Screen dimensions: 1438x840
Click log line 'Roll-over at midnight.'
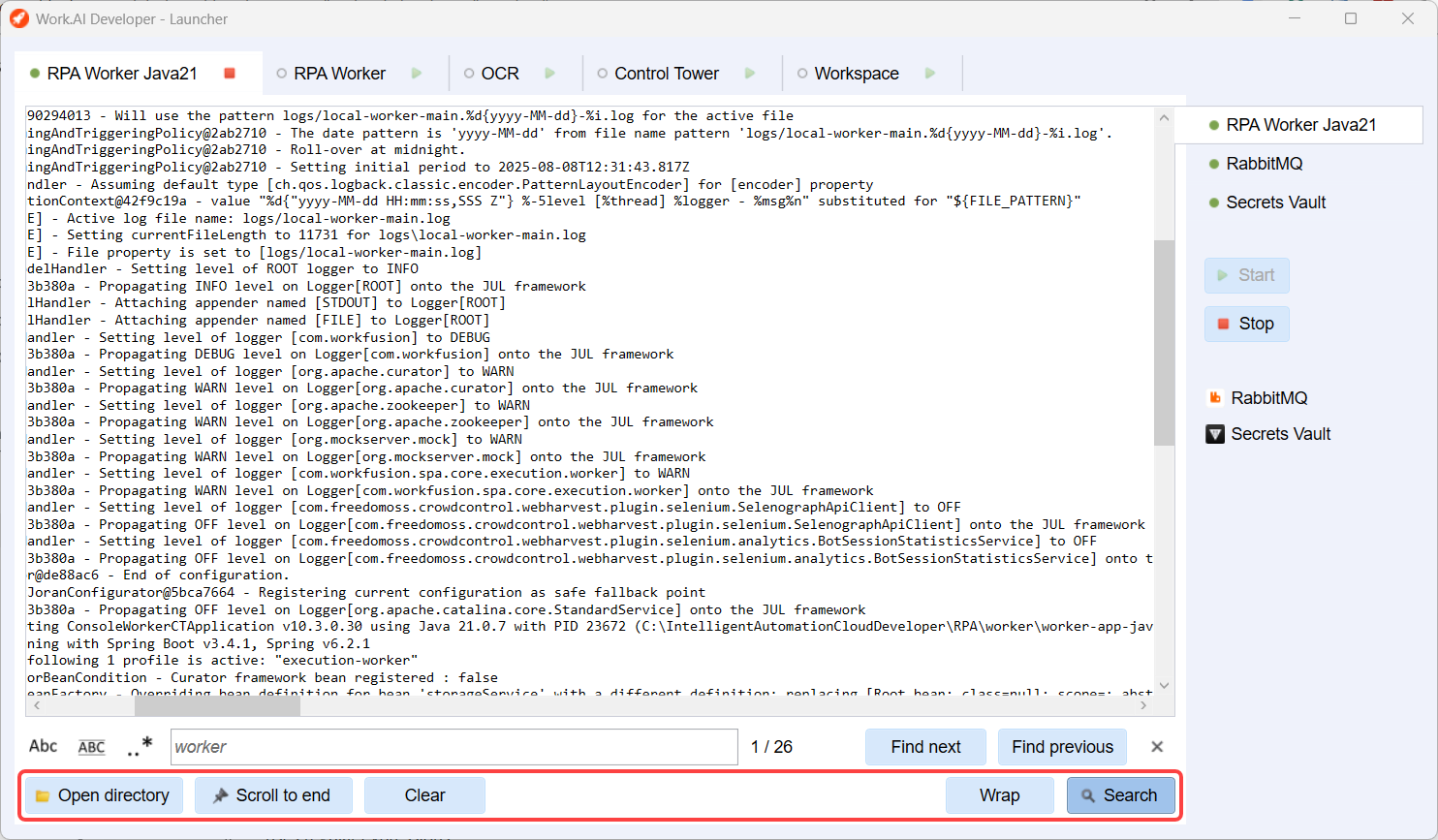coord(244,150)
